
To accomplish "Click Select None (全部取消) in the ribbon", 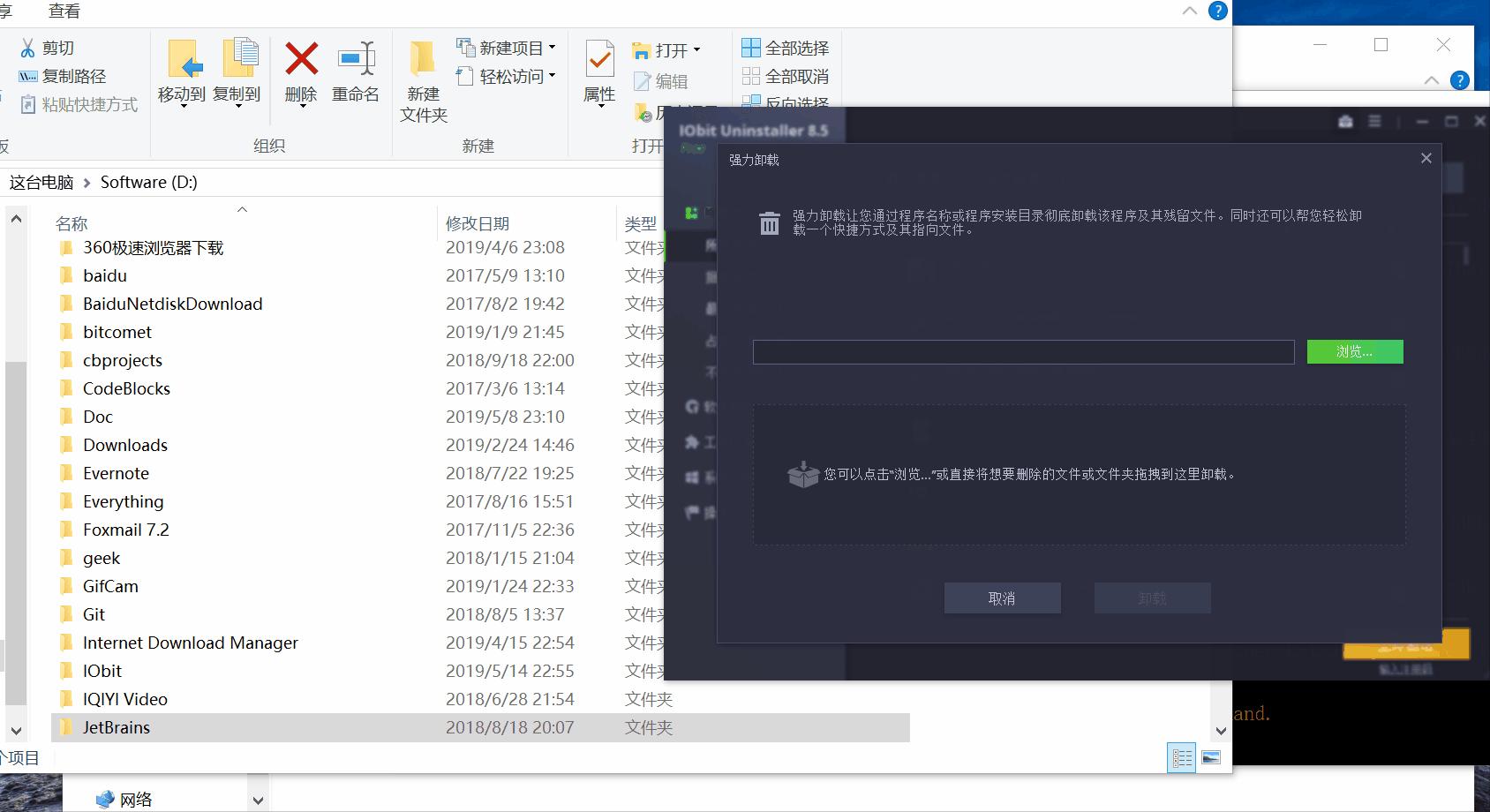I will pos(786,76).
